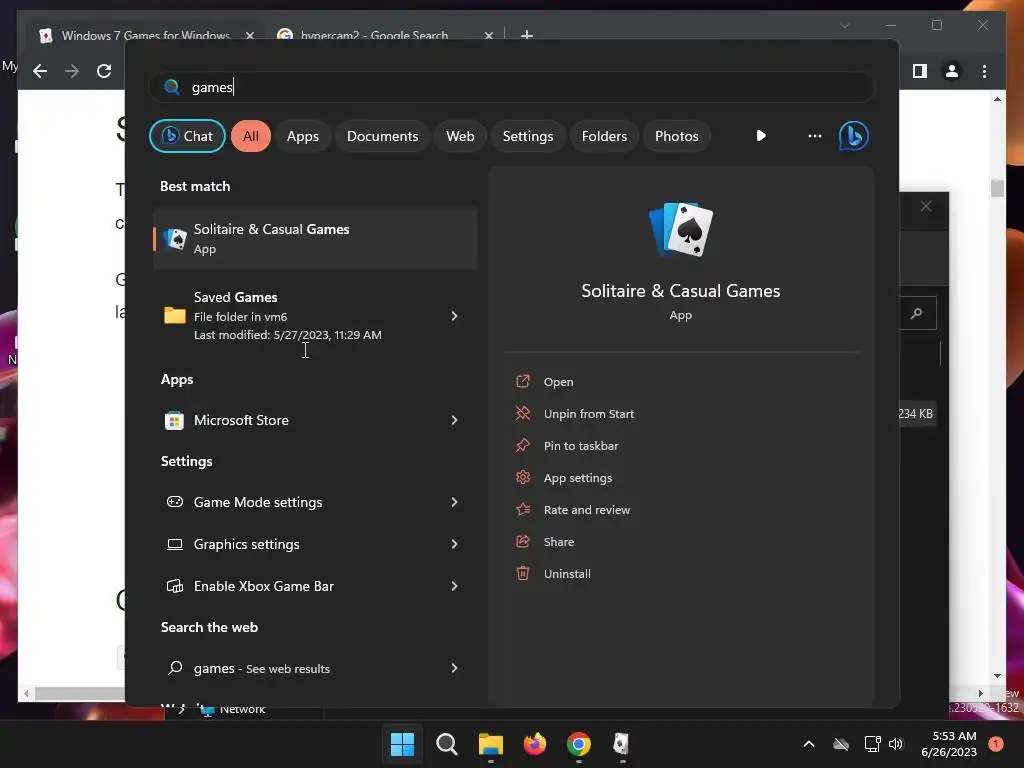Click the App settings gear icon
This screenshot has width=1024, height=768.
coord(522,477)
